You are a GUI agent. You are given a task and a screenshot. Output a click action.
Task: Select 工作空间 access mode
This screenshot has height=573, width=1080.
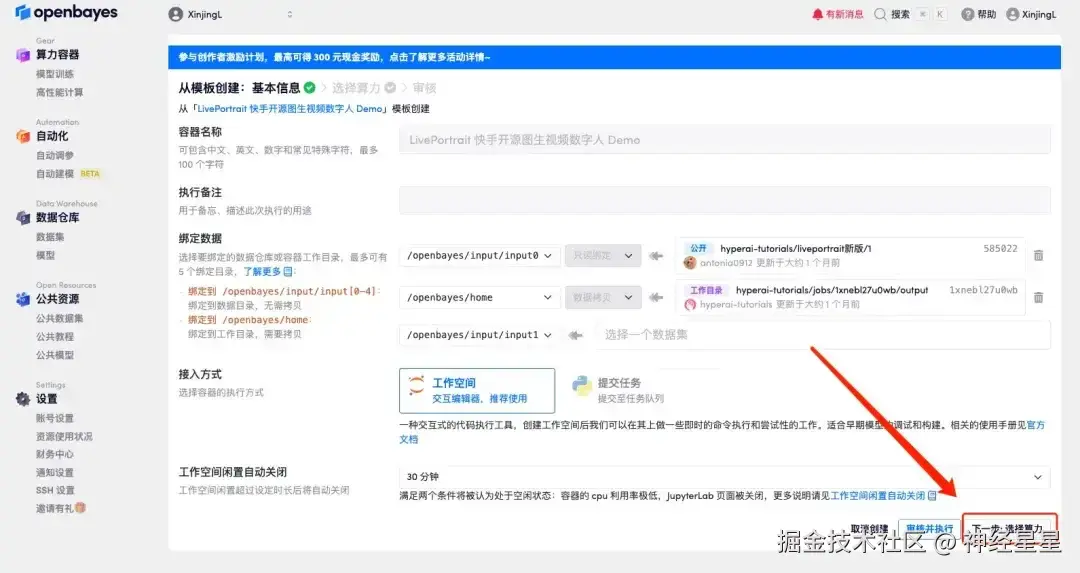(x=477, y=390)
